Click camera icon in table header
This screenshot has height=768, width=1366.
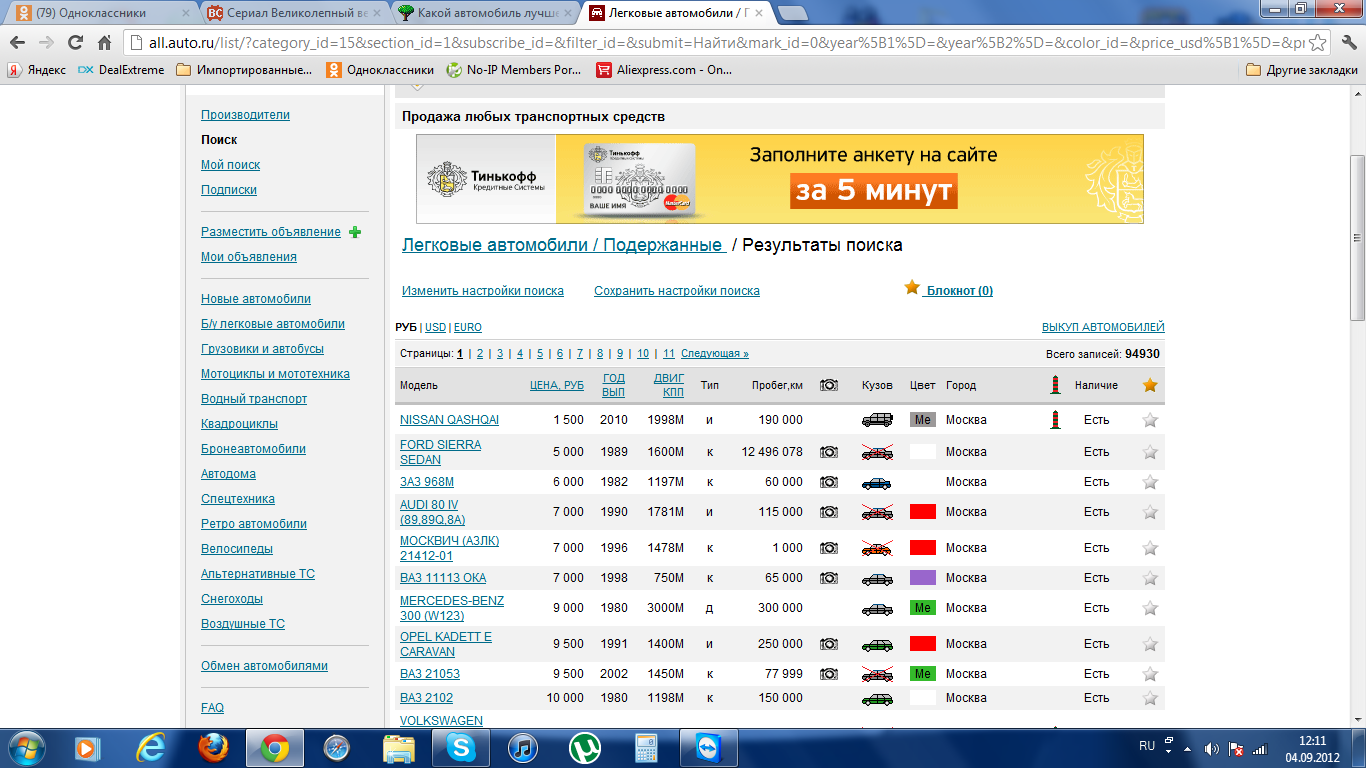pyautogui.click(x=829, y=385)
